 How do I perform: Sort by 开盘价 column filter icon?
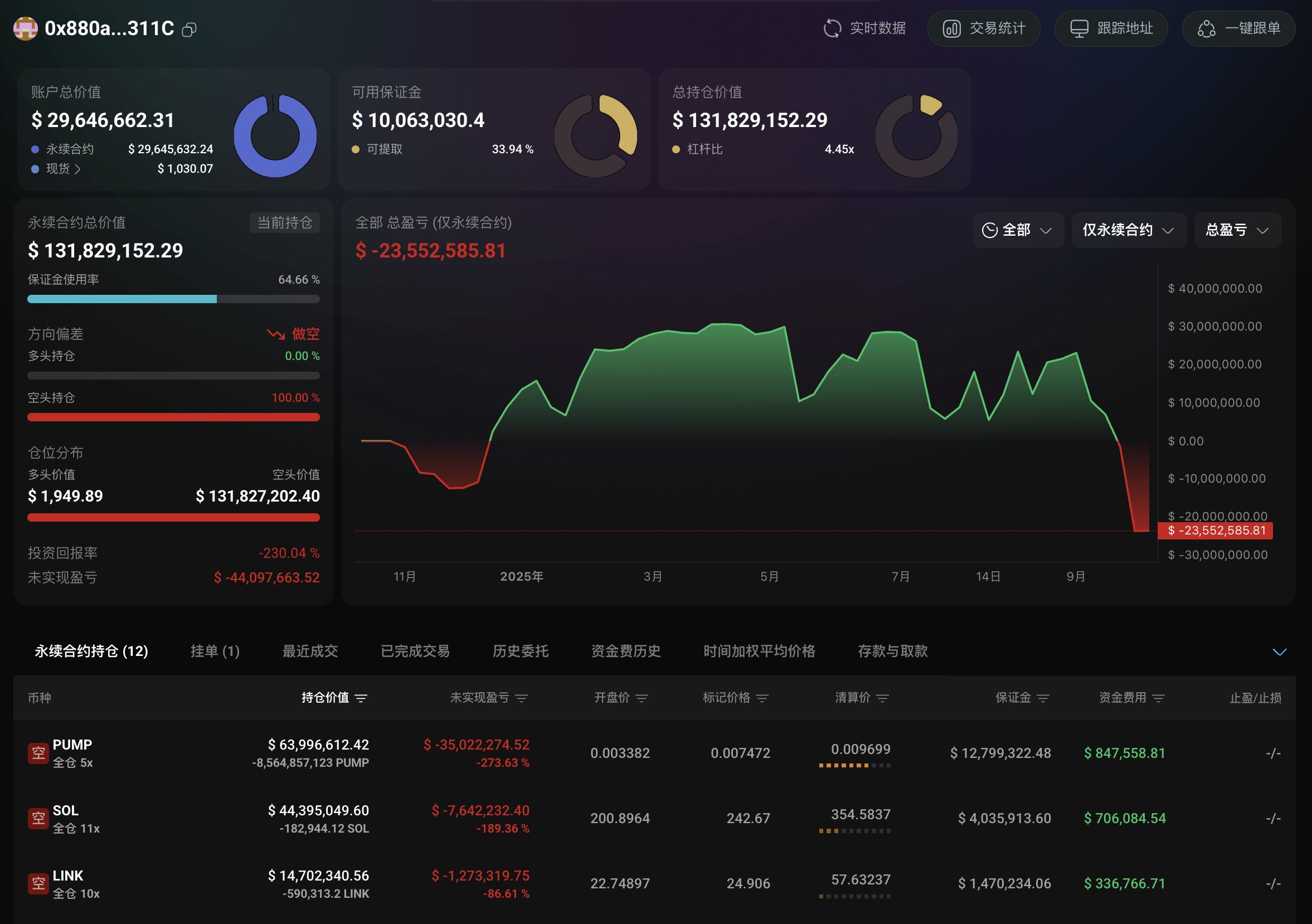click(x=642, y=698)
